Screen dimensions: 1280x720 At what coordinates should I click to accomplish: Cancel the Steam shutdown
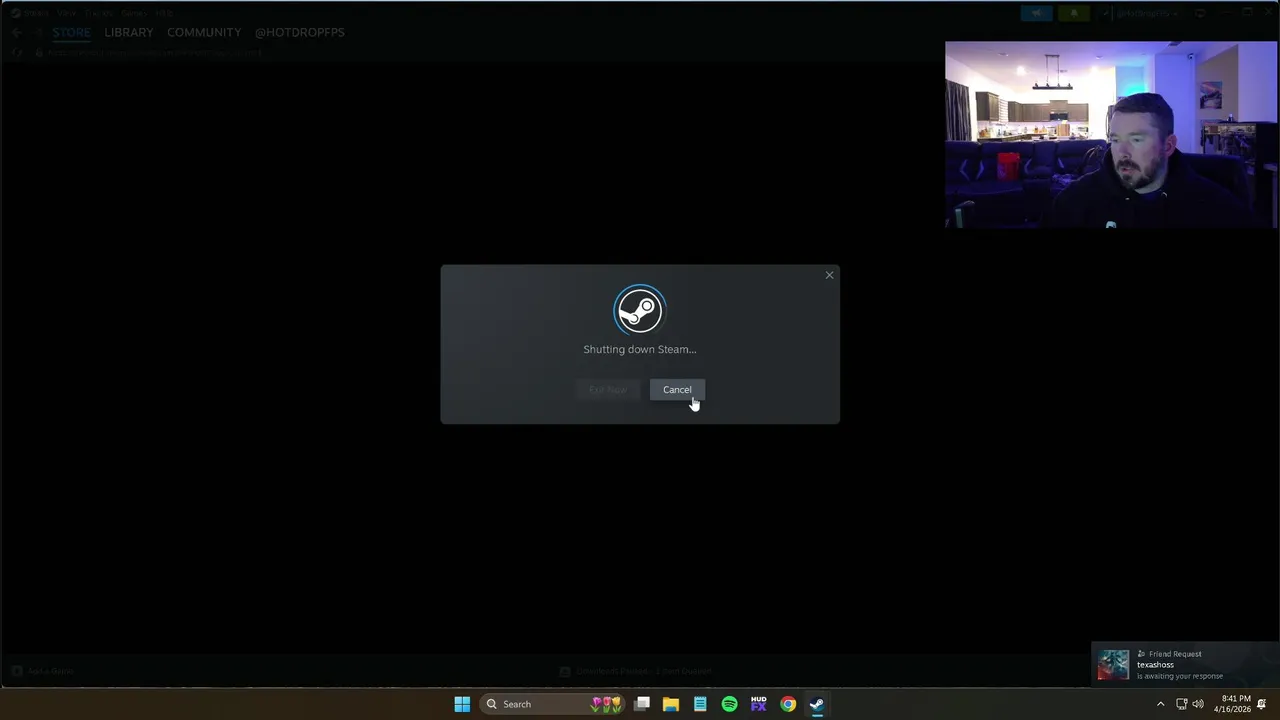click(677, 390)
